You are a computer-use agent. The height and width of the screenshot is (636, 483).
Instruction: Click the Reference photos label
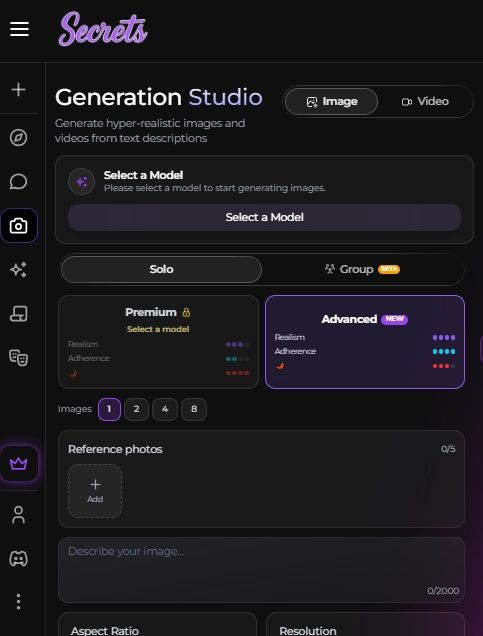click(115, 449)
